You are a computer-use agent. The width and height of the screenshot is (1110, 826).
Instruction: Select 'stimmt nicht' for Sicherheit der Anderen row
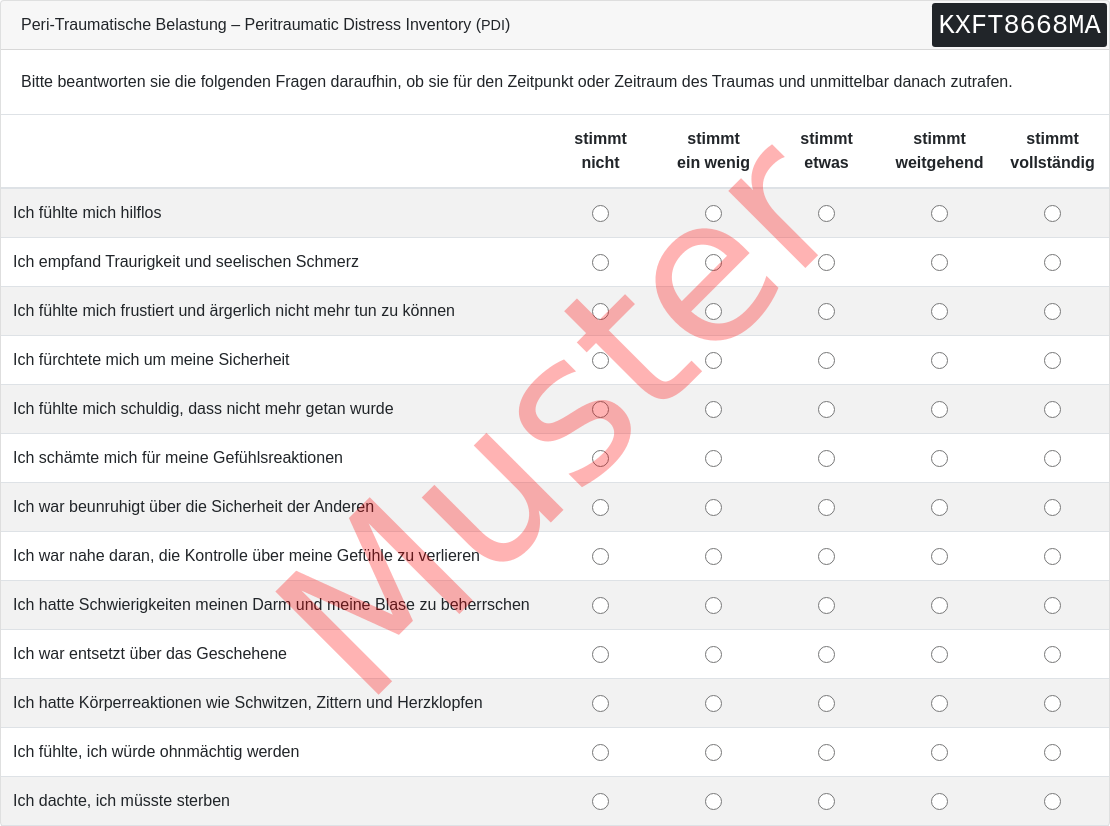point(600,507)
